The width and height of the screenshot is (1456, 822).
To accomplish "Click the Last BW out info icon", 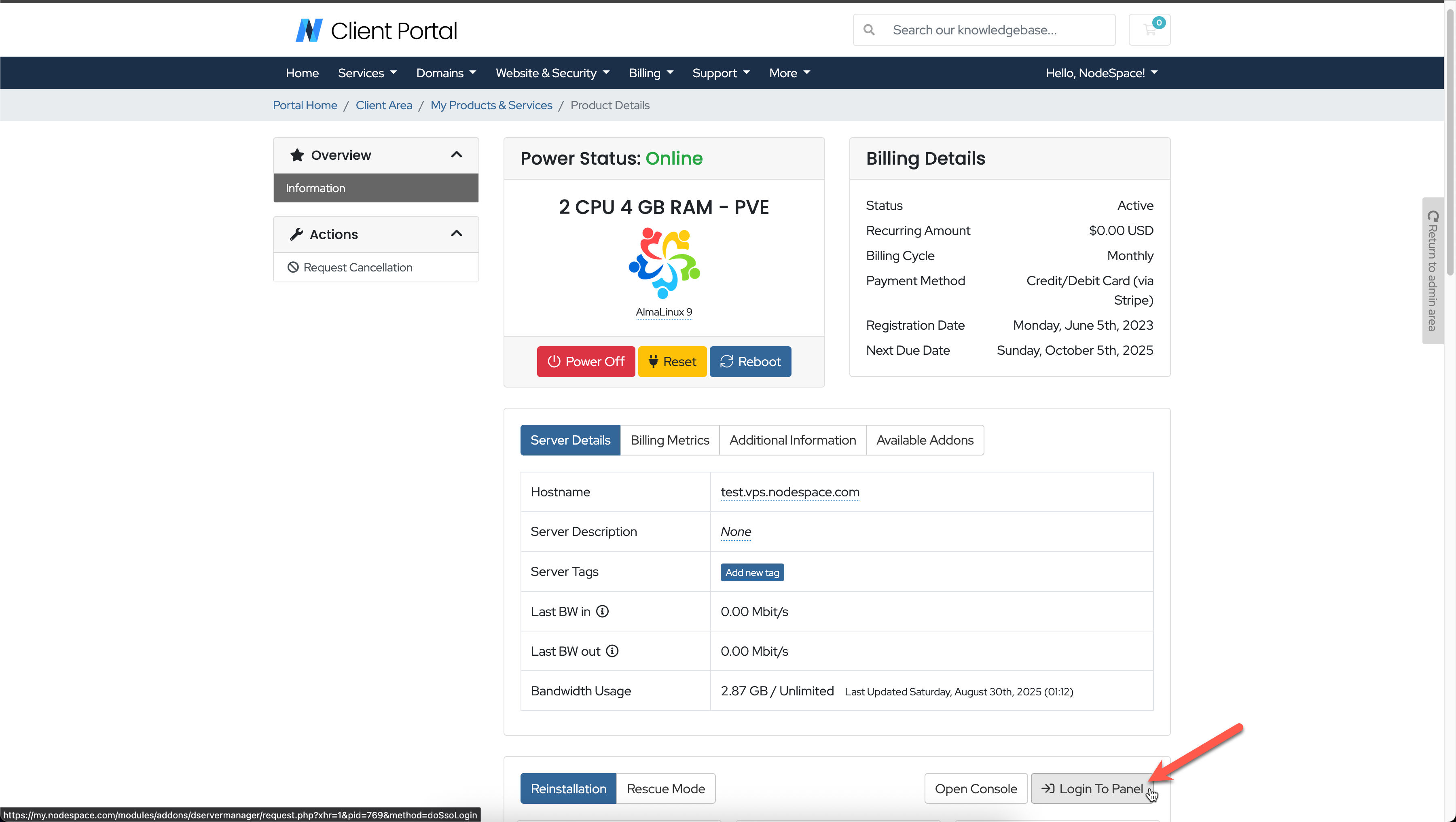I will [x=612, y=651].
